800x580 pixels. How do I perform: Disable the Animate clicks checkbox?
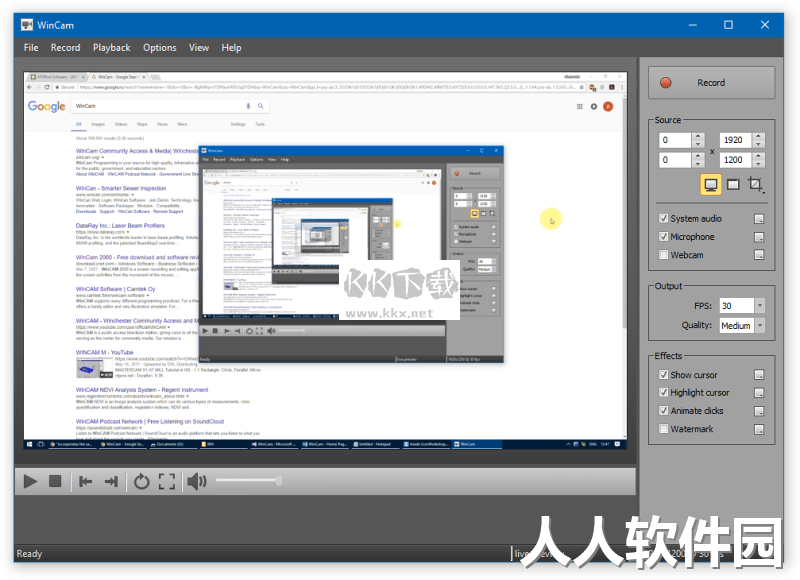[663, 411]
